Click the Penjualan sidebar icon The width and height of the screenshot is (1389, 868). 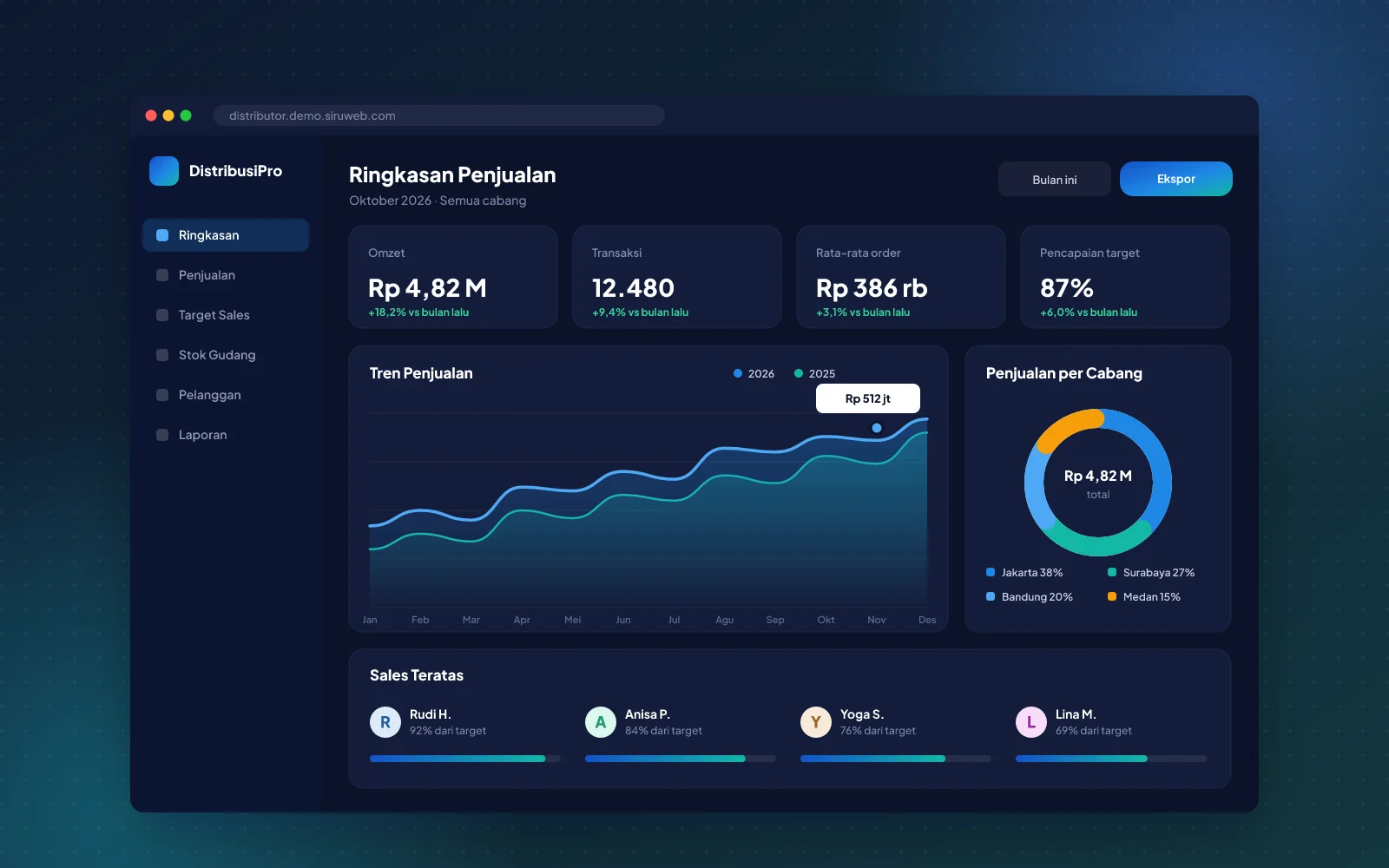(x=162, y=275)
